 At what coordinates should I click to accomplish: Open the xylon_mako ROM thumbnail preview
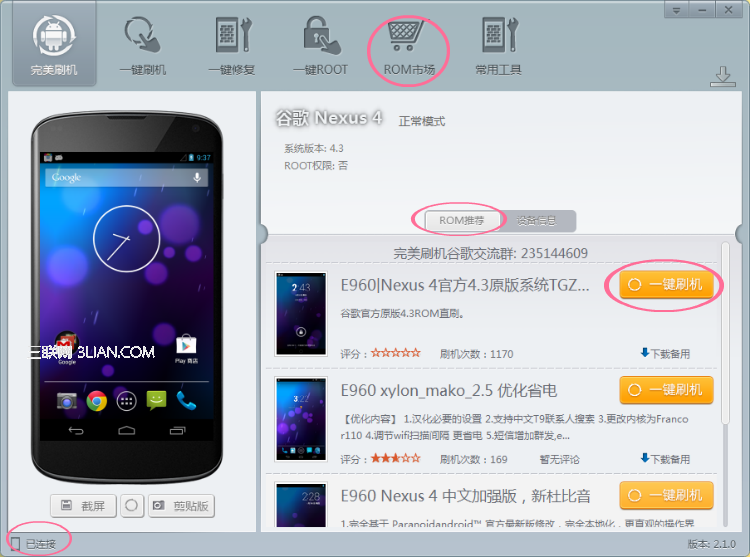pos(301,419)
